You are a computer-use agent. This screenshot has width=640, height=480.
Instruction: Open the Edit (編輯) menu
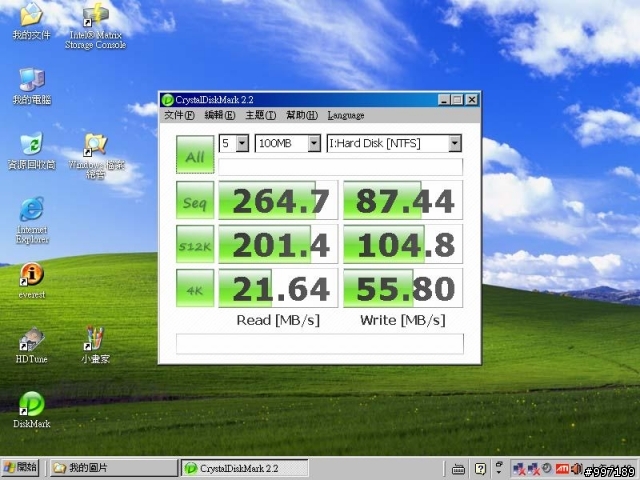220,116
